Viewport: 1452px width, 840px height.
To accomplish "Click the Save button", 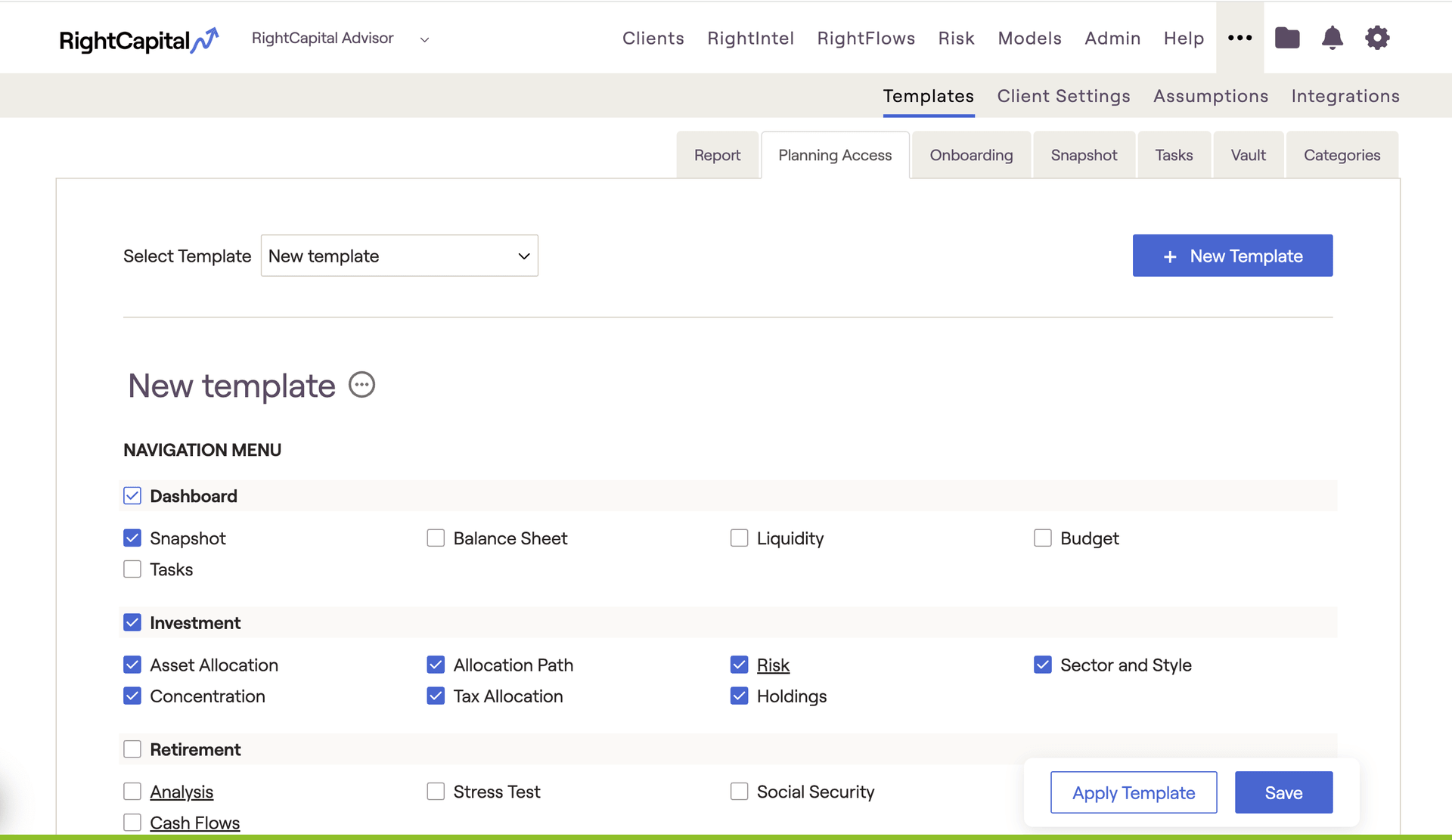I will (1283, 792).
